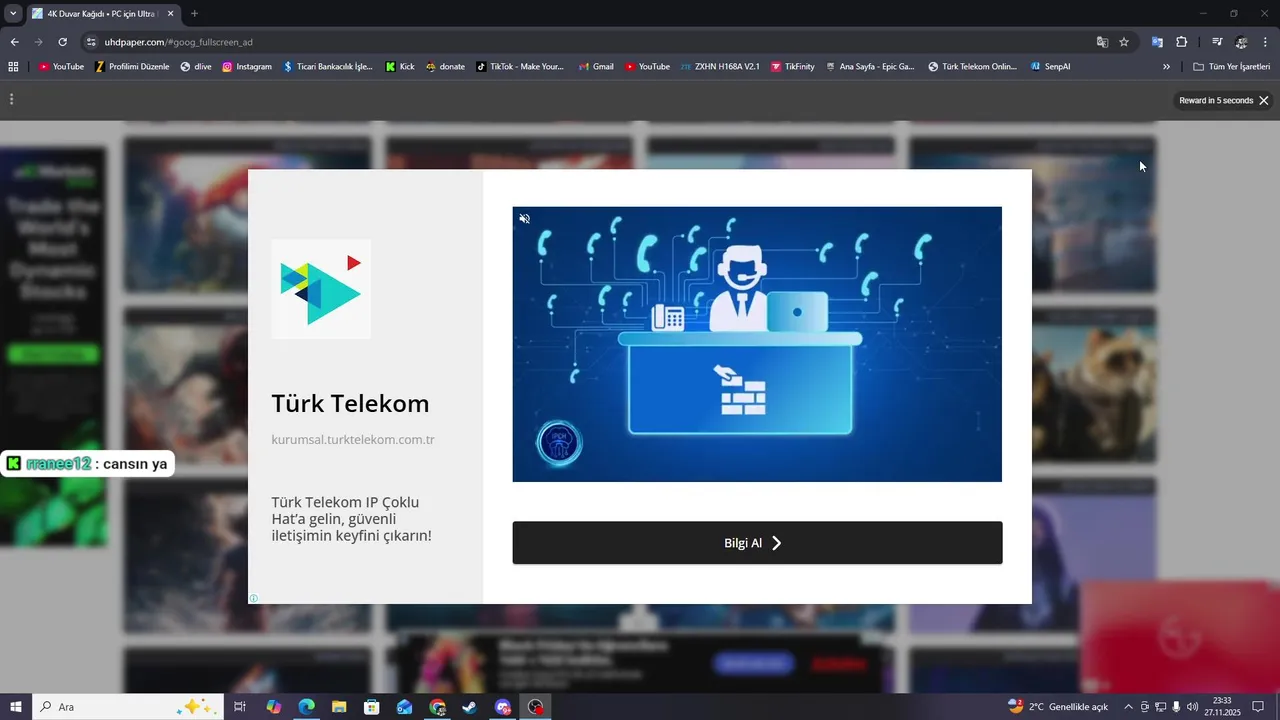The image size is (1280, 720).
Task: Open Discord from the taskbar
Action: [x=503, y=707]
